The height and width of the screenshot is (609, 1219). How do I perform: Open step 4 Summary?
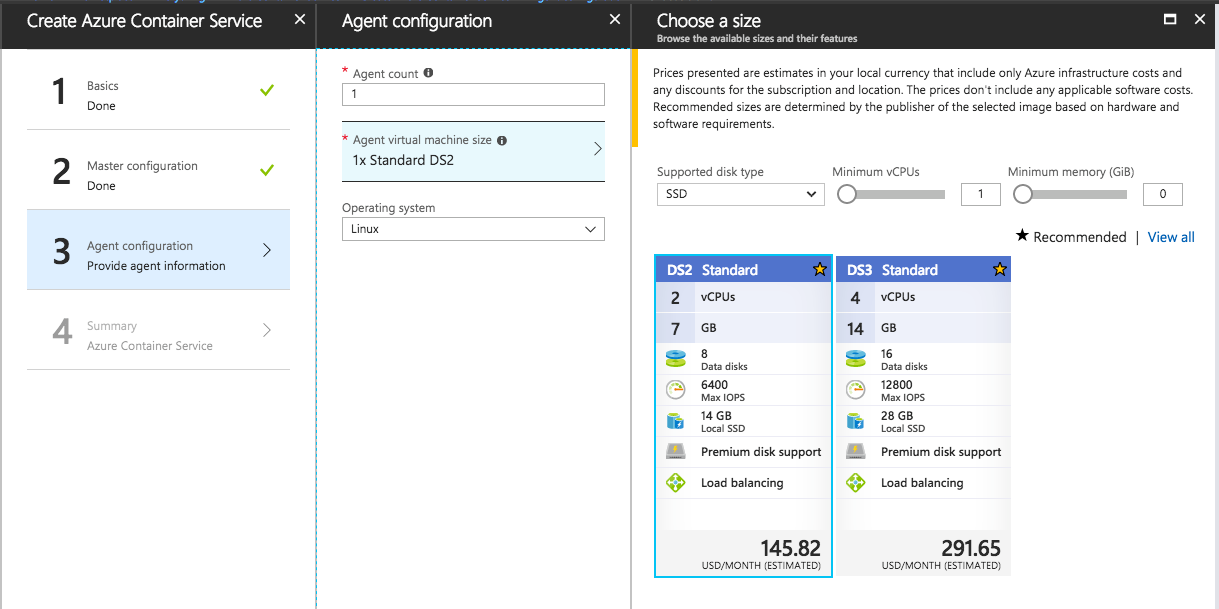click(x=158, y=330)
